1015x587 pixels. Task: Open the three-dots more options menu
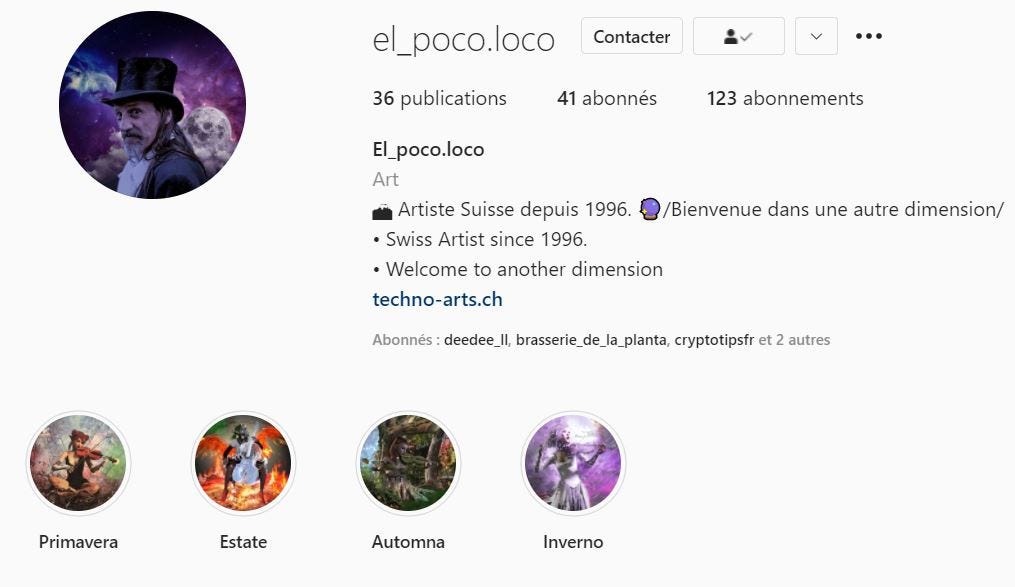869,36
